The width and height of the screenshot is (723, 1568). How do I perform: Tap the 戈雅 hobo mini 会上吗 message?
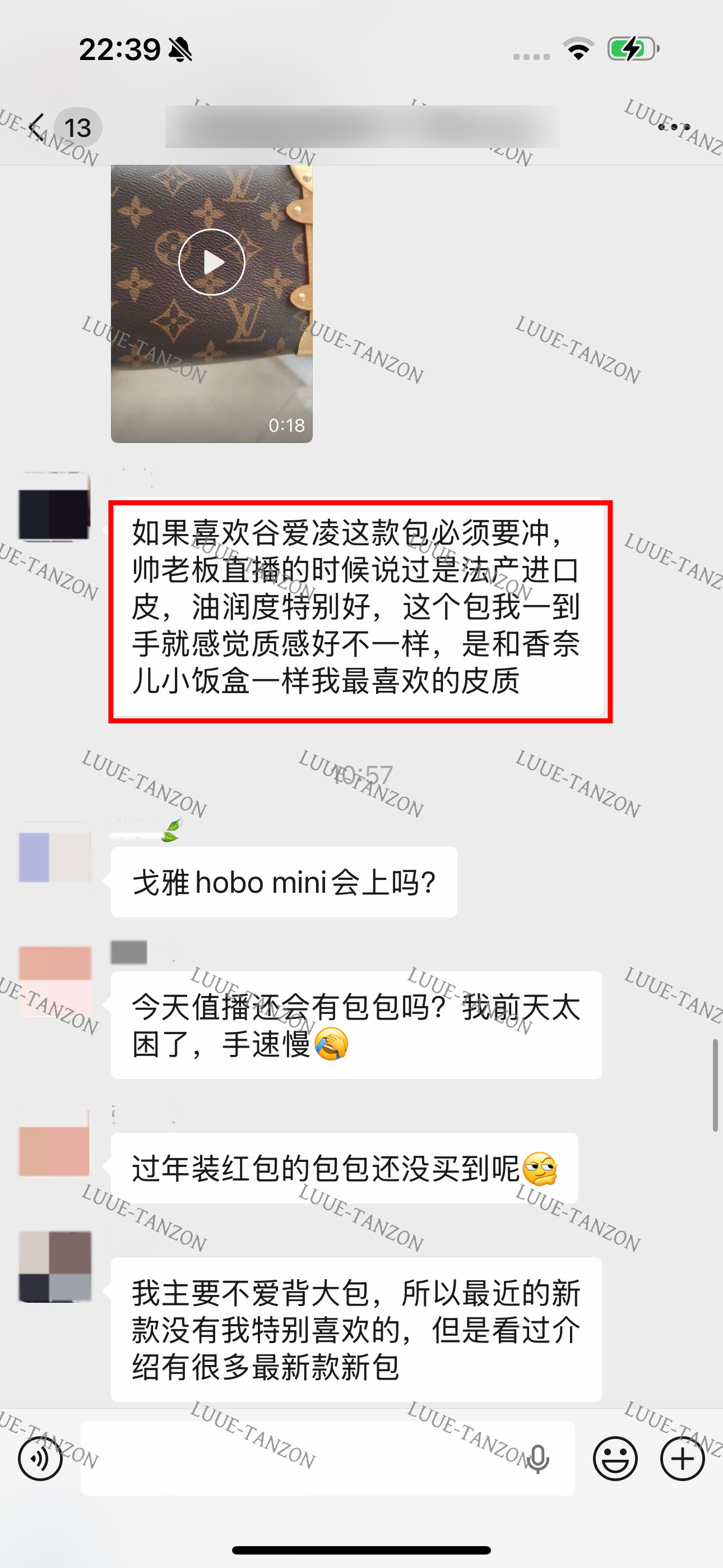[x=284, y=882]
